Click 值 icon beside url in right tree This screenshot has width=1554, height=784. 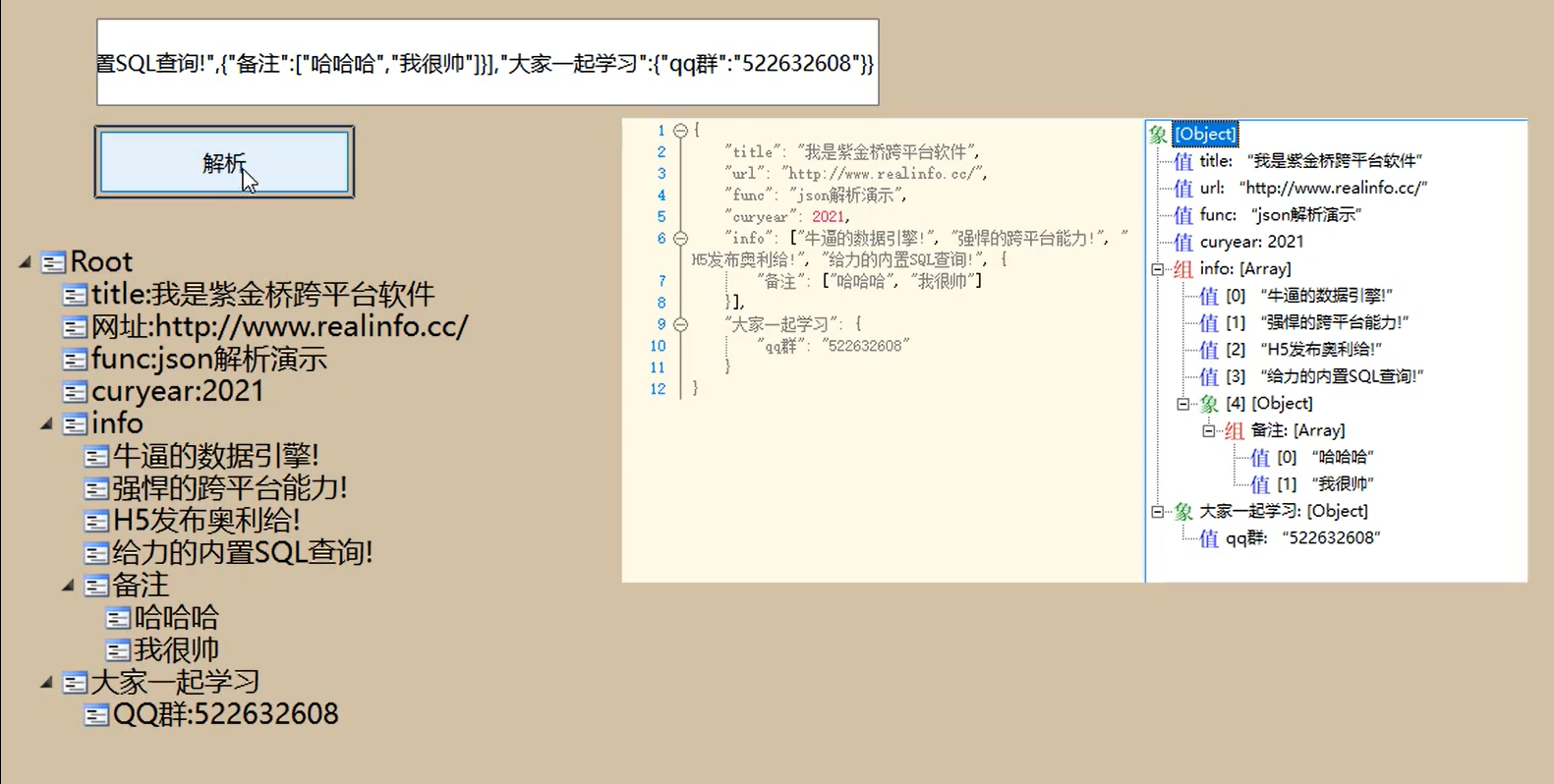tap(1183, 189)
